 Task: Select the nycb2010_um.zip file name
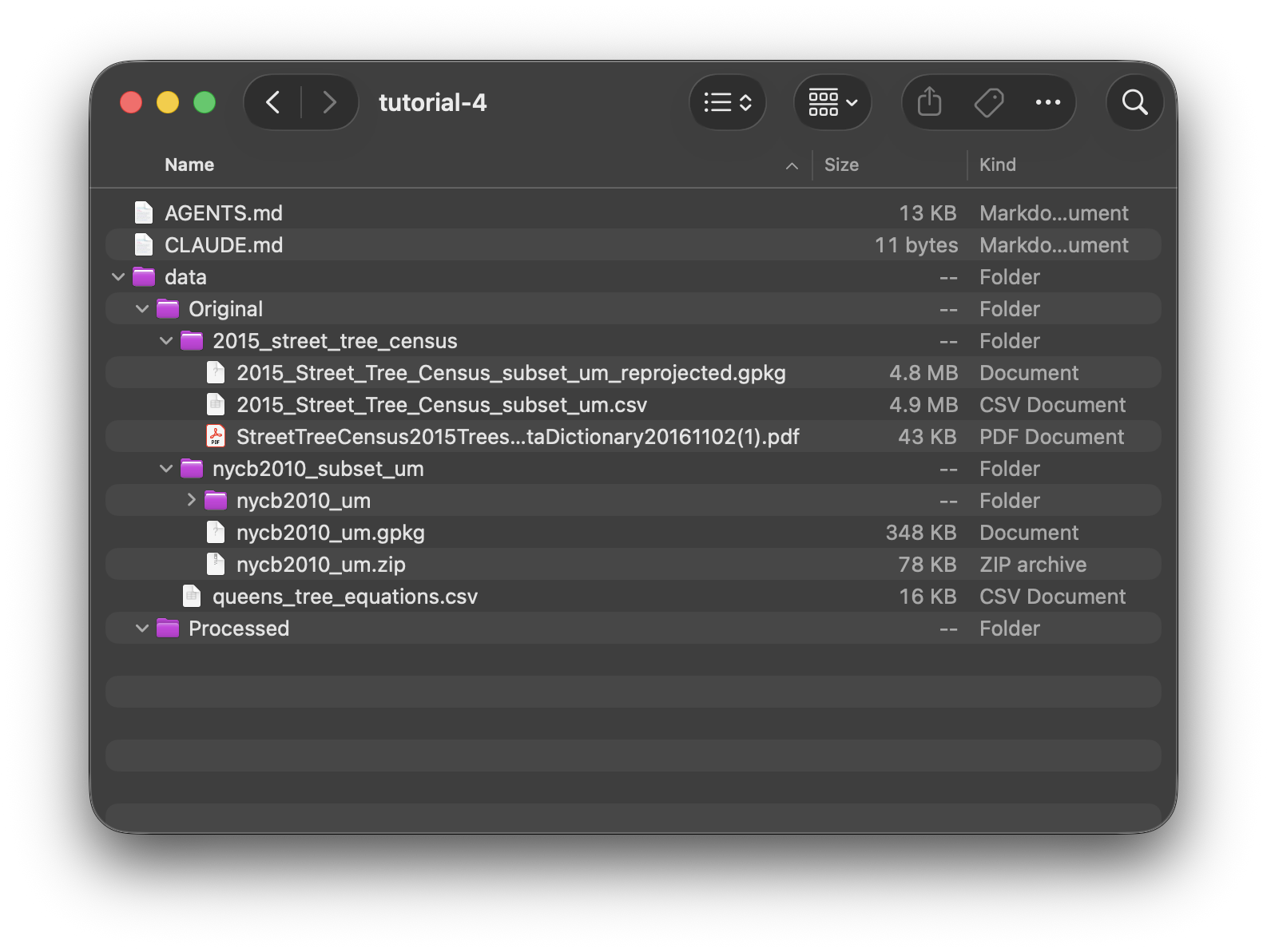321,565
